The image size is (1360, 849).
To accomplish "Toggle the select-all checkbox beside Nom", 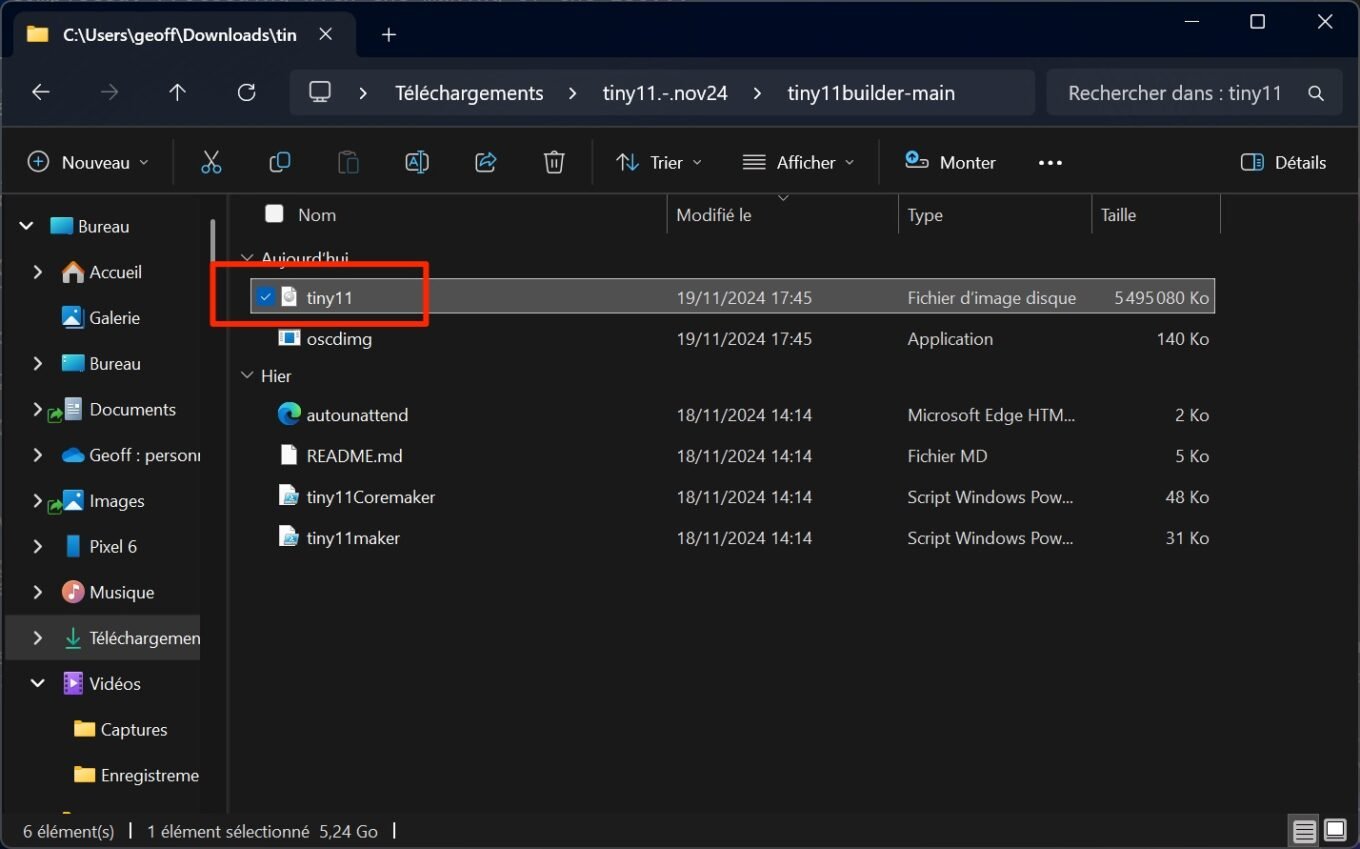I will point(274,213).
